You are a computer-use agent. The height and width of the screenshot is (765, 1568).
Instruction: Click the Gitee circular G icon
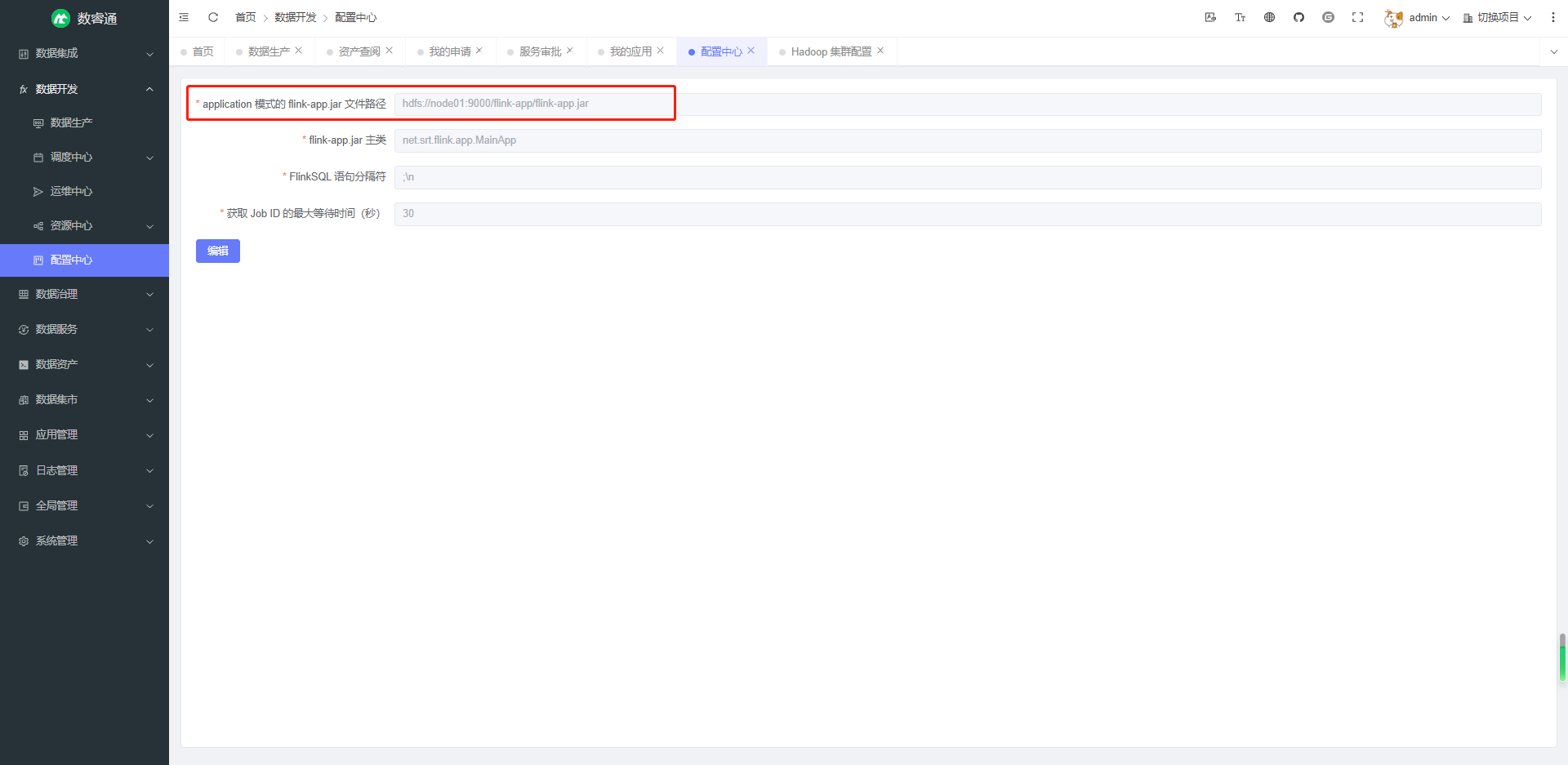[x=1328, y=17]
